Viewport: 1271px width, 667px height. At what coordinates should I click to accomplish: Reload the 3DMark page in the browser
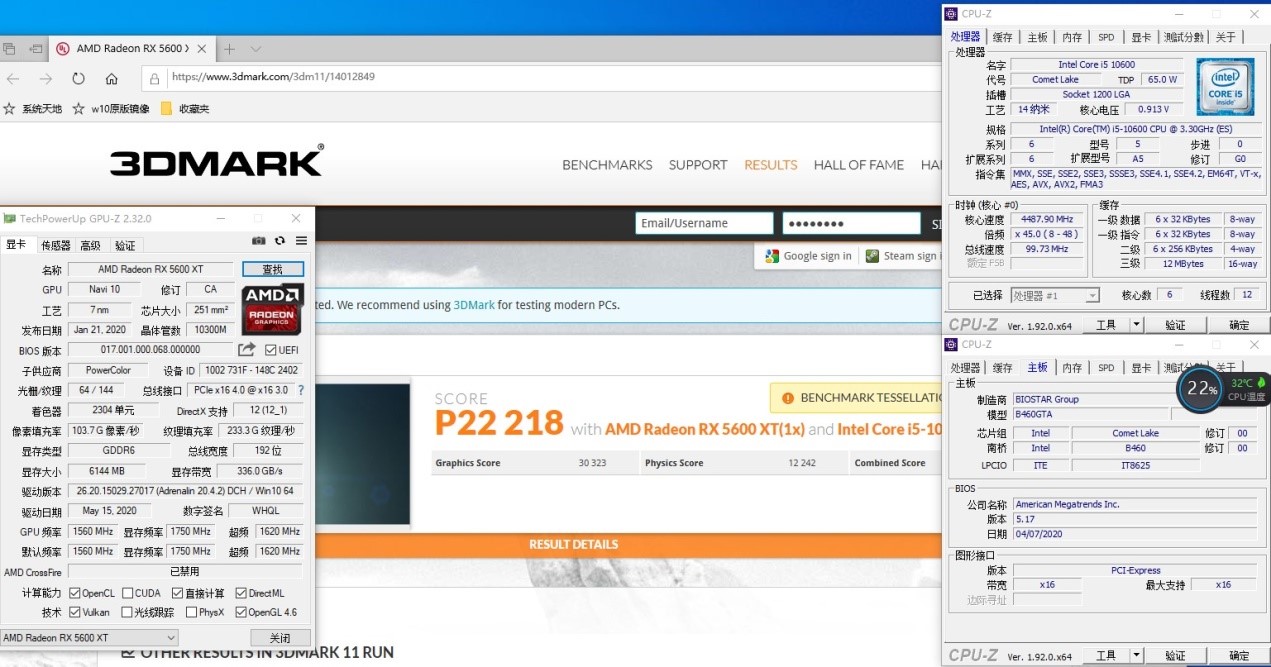coord(79,78)
